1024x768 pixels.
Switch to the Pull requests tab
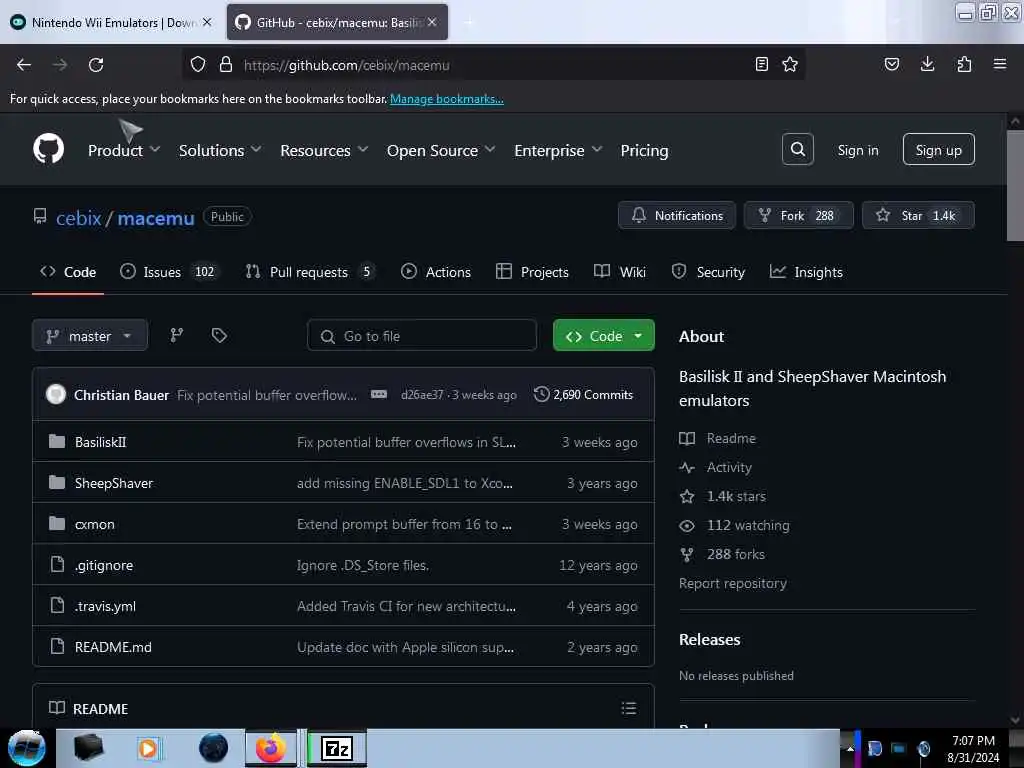310,272
